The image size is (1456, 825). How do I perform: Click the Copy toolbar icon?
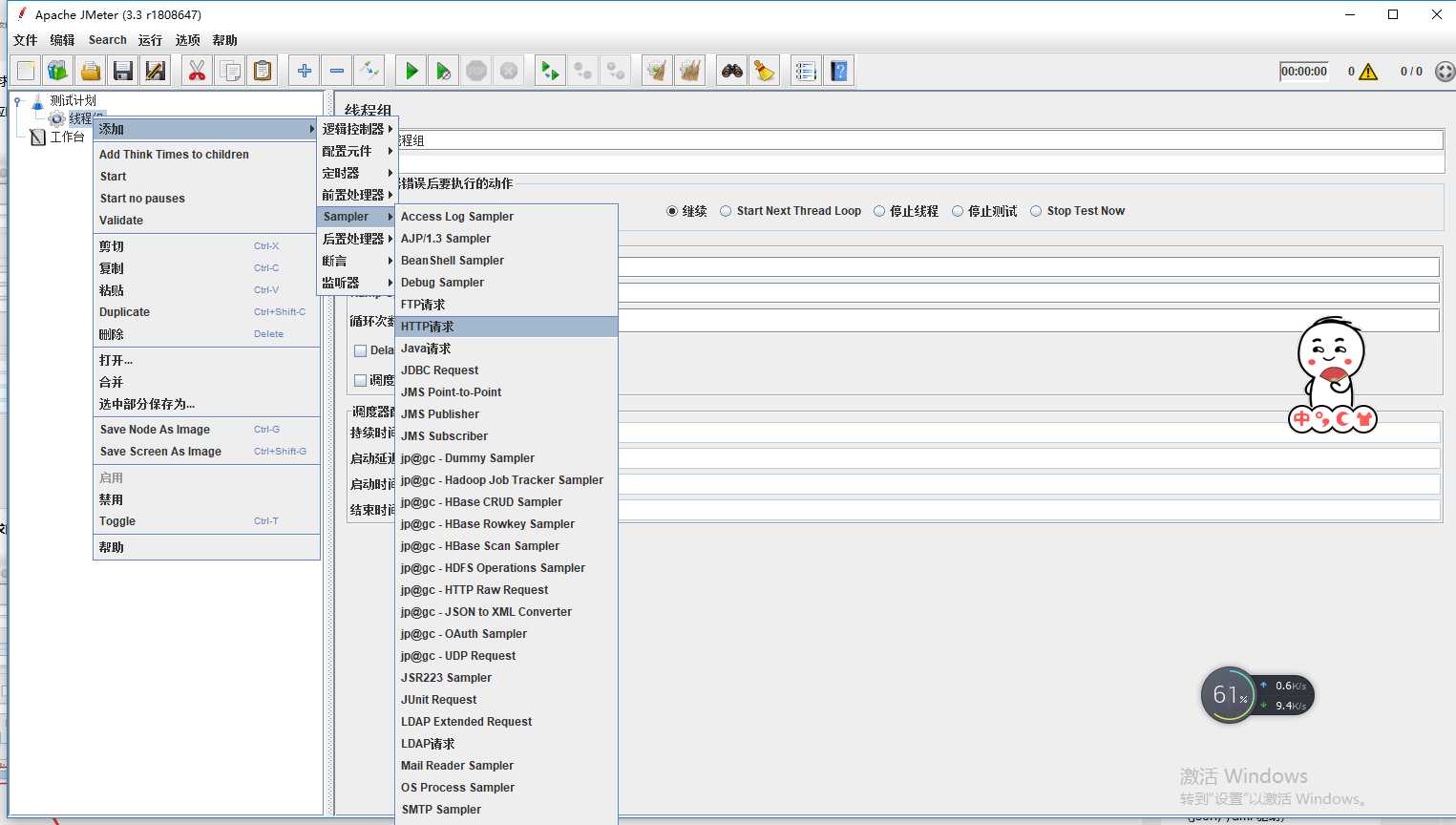230,71
